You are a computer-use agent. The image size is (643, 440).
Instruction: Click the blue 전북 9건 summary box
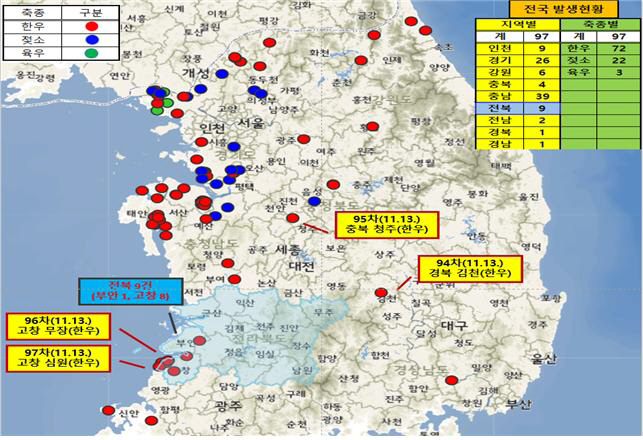[x=130, y=291]
